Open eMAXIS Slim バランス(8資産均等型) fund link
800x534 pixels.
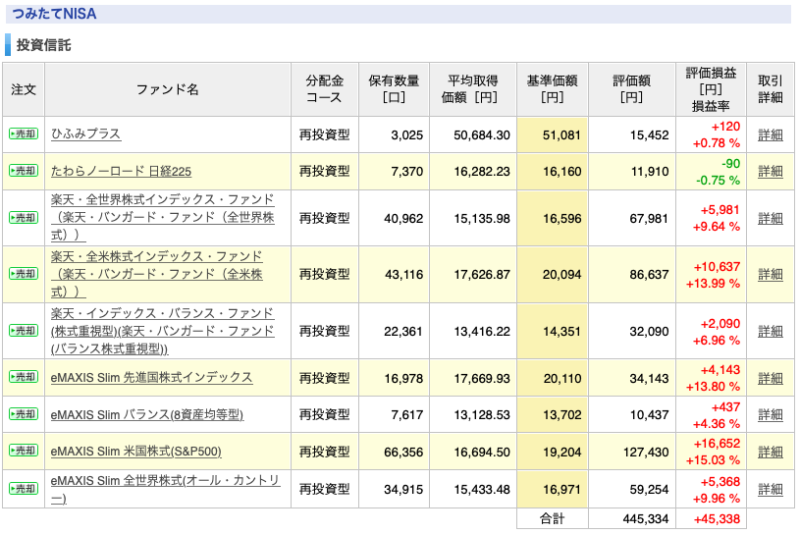click(x=147, y=415)
